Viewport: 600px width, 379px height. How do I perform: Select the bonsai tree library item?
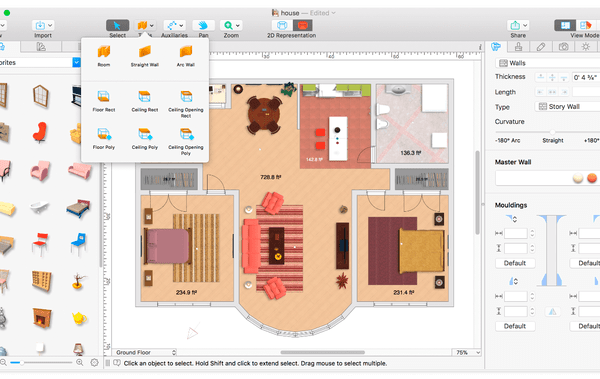point(78,281)
